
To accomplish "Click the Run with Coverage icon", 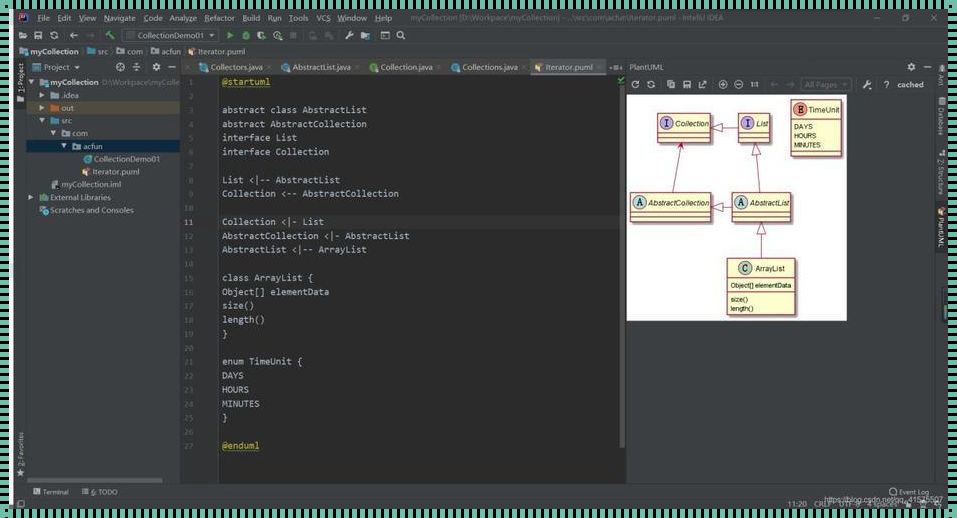I will 261,35.
